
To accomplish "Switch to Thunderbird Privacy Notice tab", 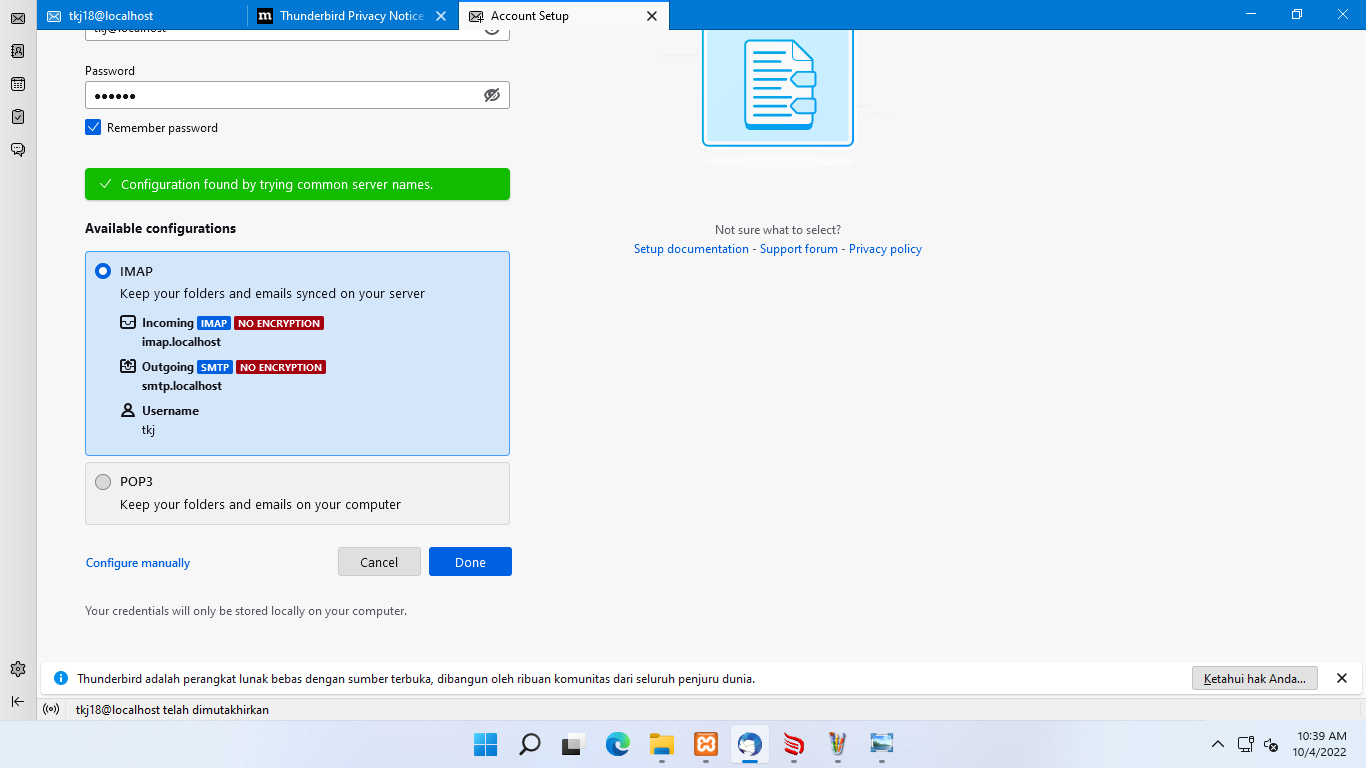I will (x=353, y=16).
